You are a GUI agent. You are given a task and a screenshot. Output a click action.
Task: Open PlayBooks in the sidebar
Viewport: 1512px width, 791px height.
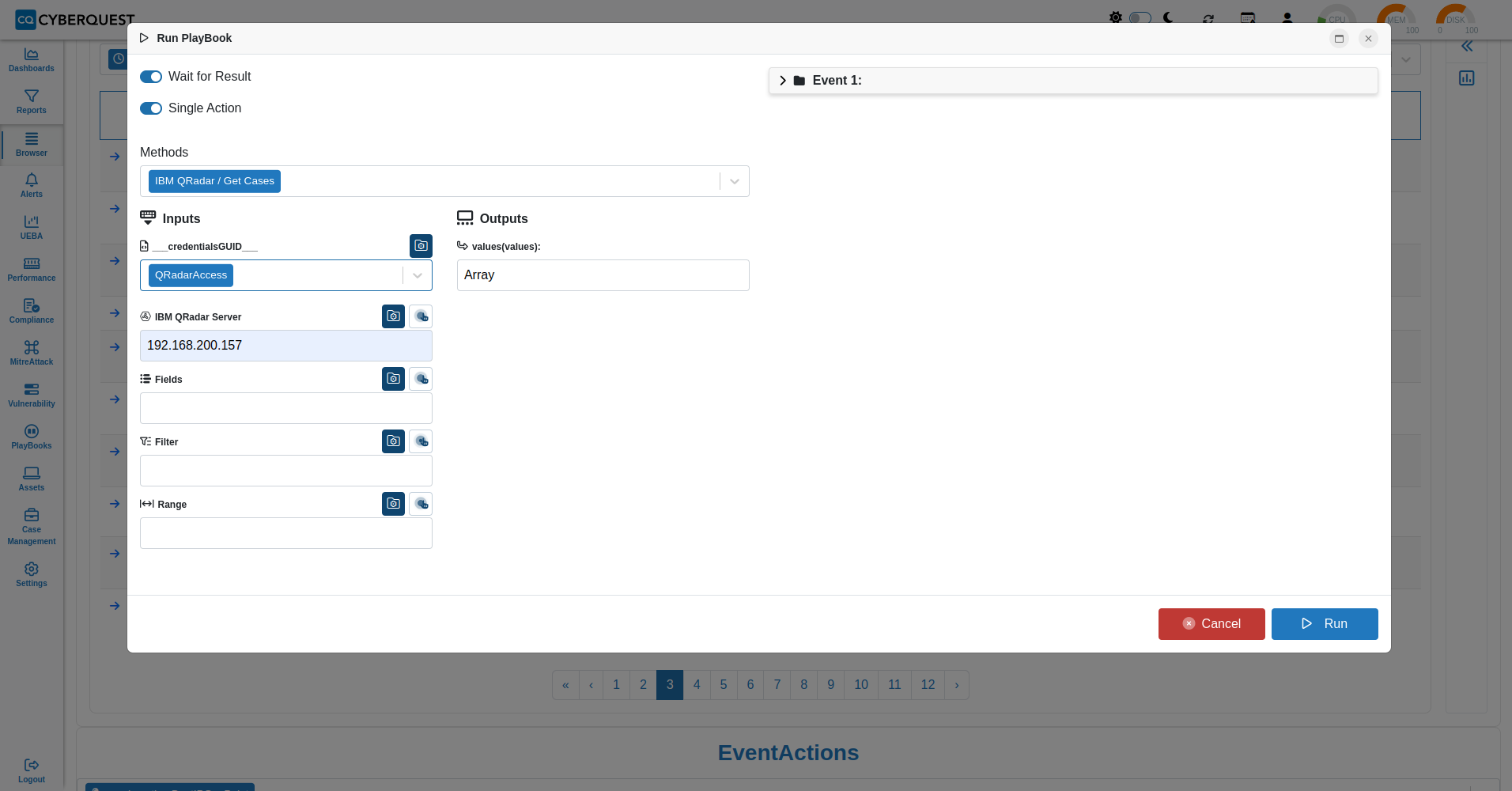click(x=32, y=437)
